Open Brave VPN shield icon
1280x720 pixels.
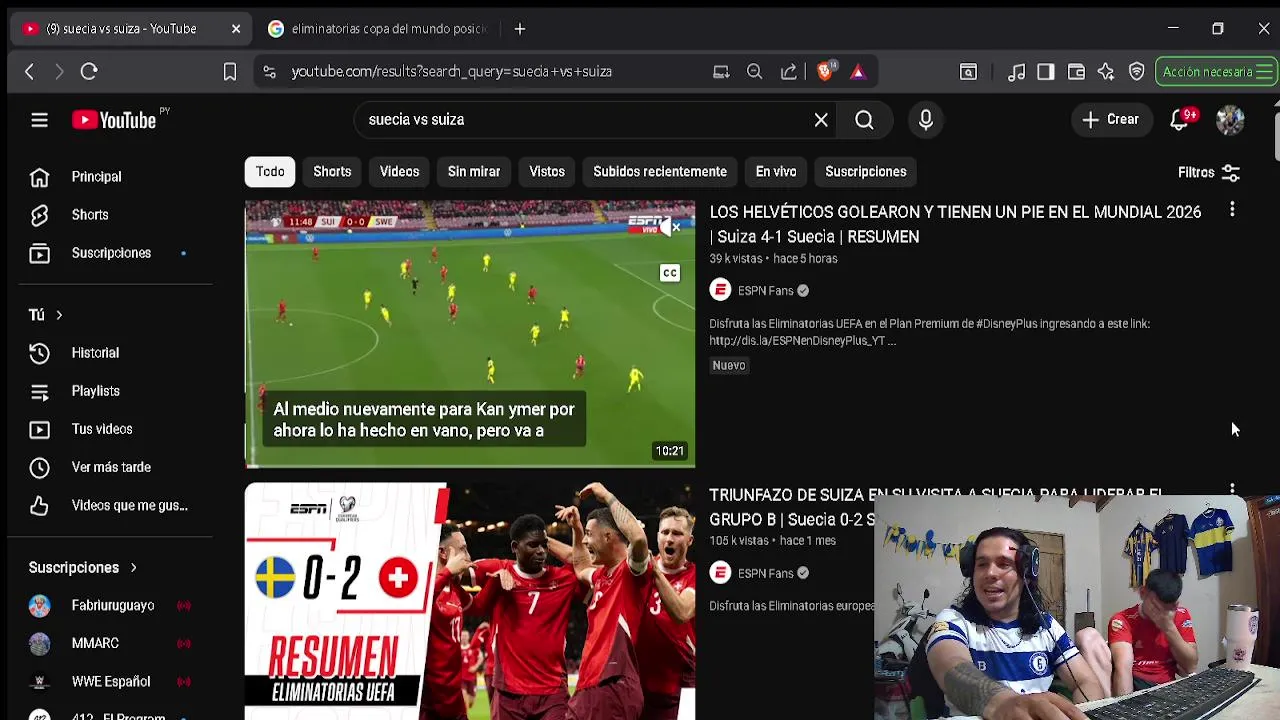coord(1137,72)
